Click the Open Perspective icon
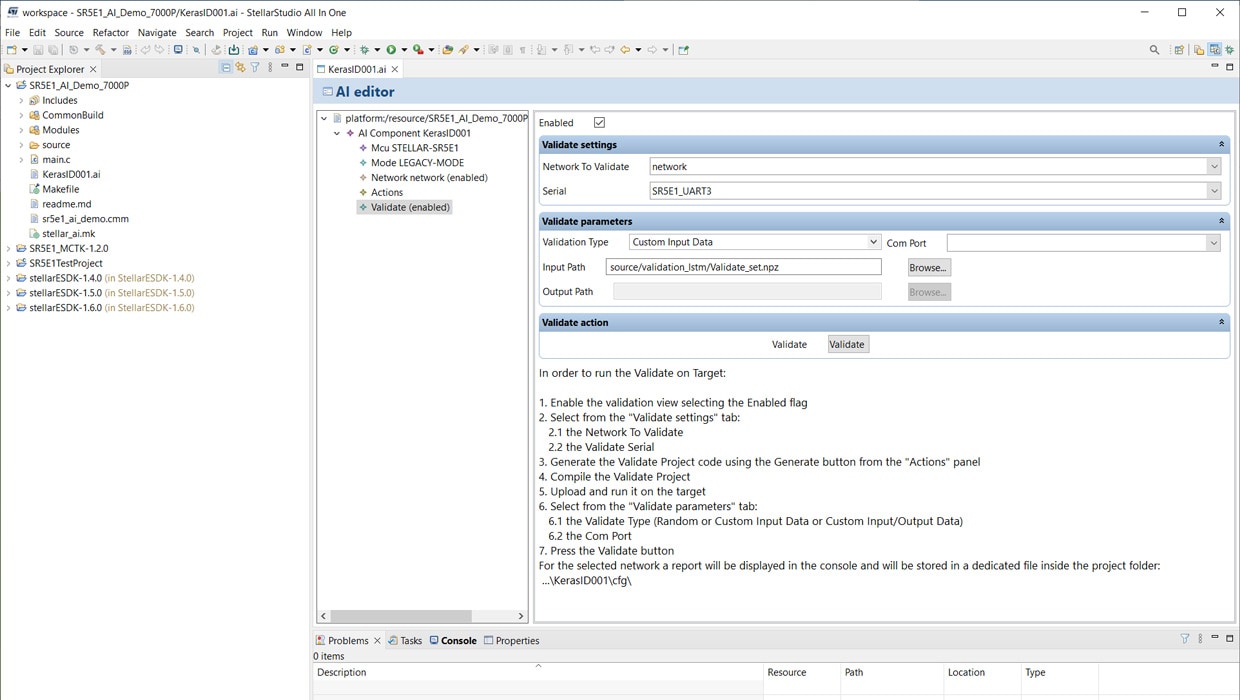This screenshot has height=700, width=1240. tap(1179, 50)
